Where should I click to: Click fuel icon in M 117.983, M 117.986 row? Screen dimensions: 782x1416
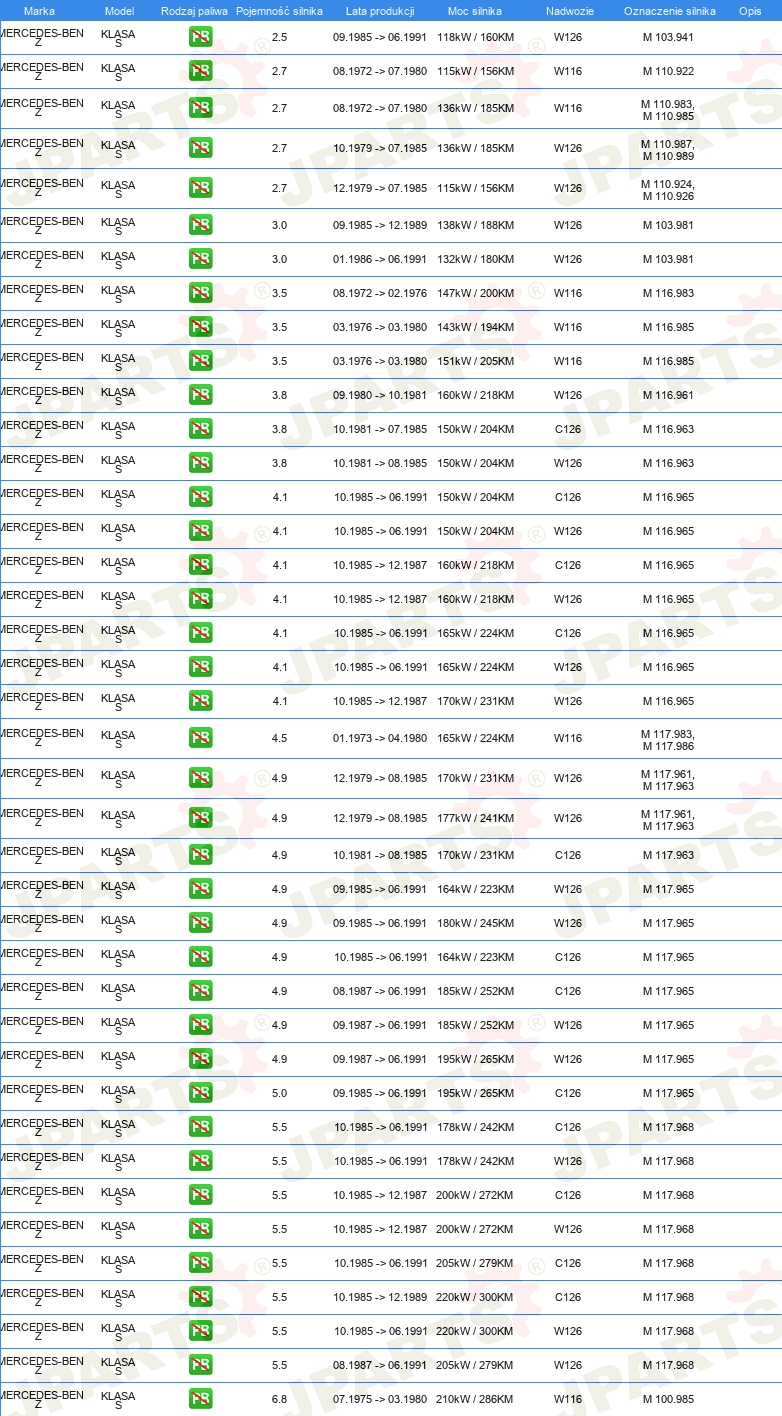coord(200,738)
